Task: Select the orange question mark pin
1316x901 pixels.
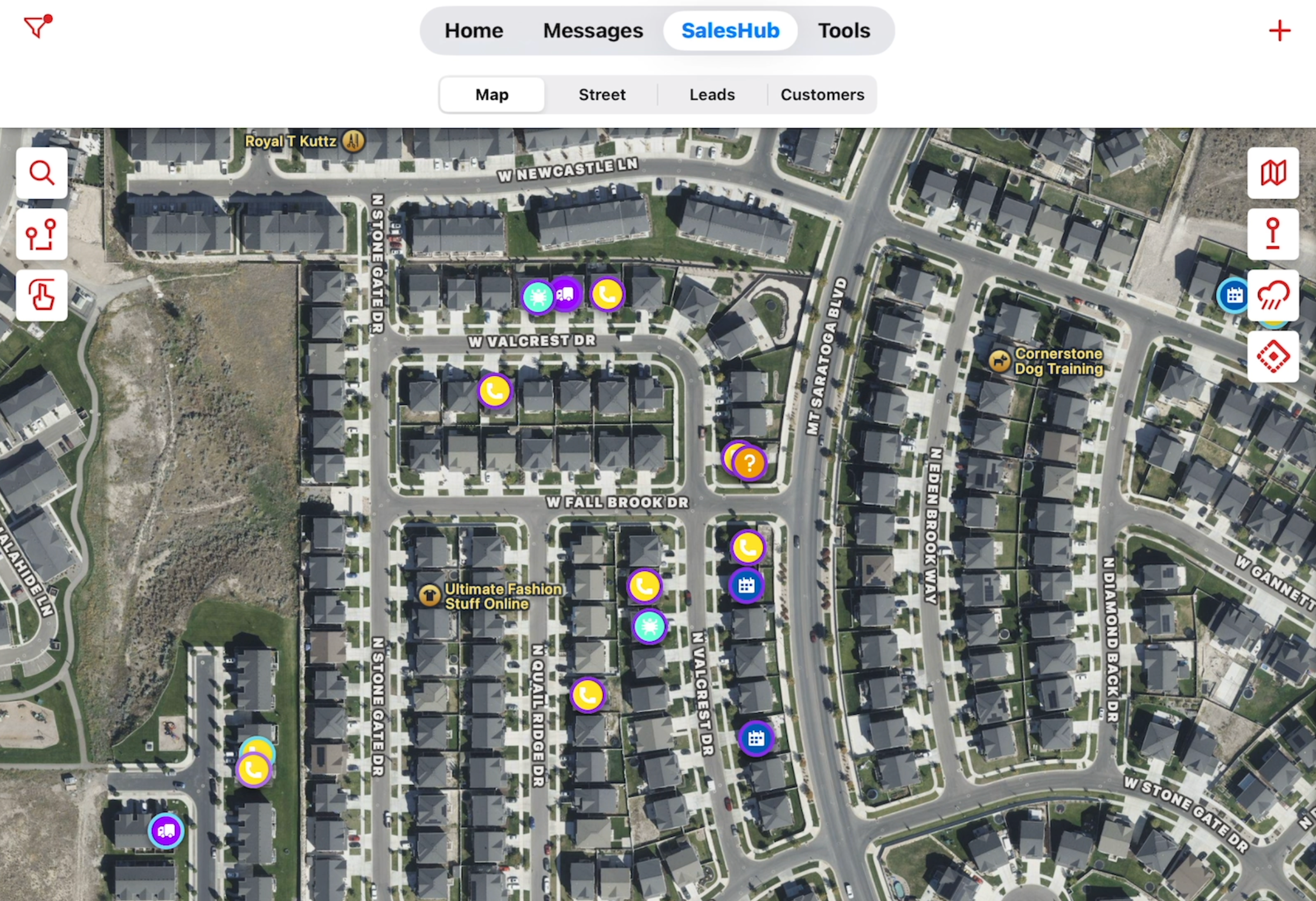Action: tap(749, 463)
